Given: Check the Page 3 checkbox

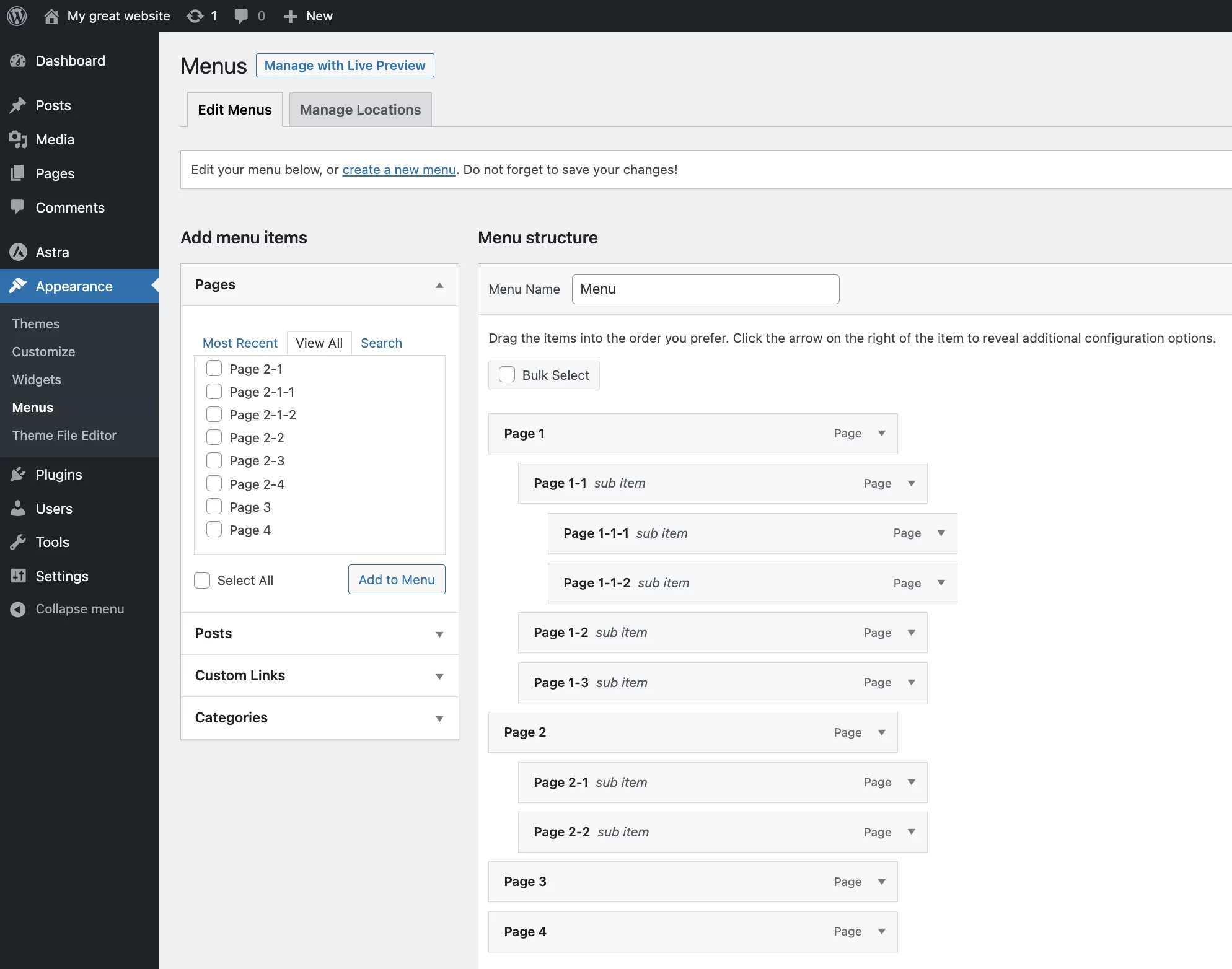Looking at the screenshot, I should tap(214, 506).
